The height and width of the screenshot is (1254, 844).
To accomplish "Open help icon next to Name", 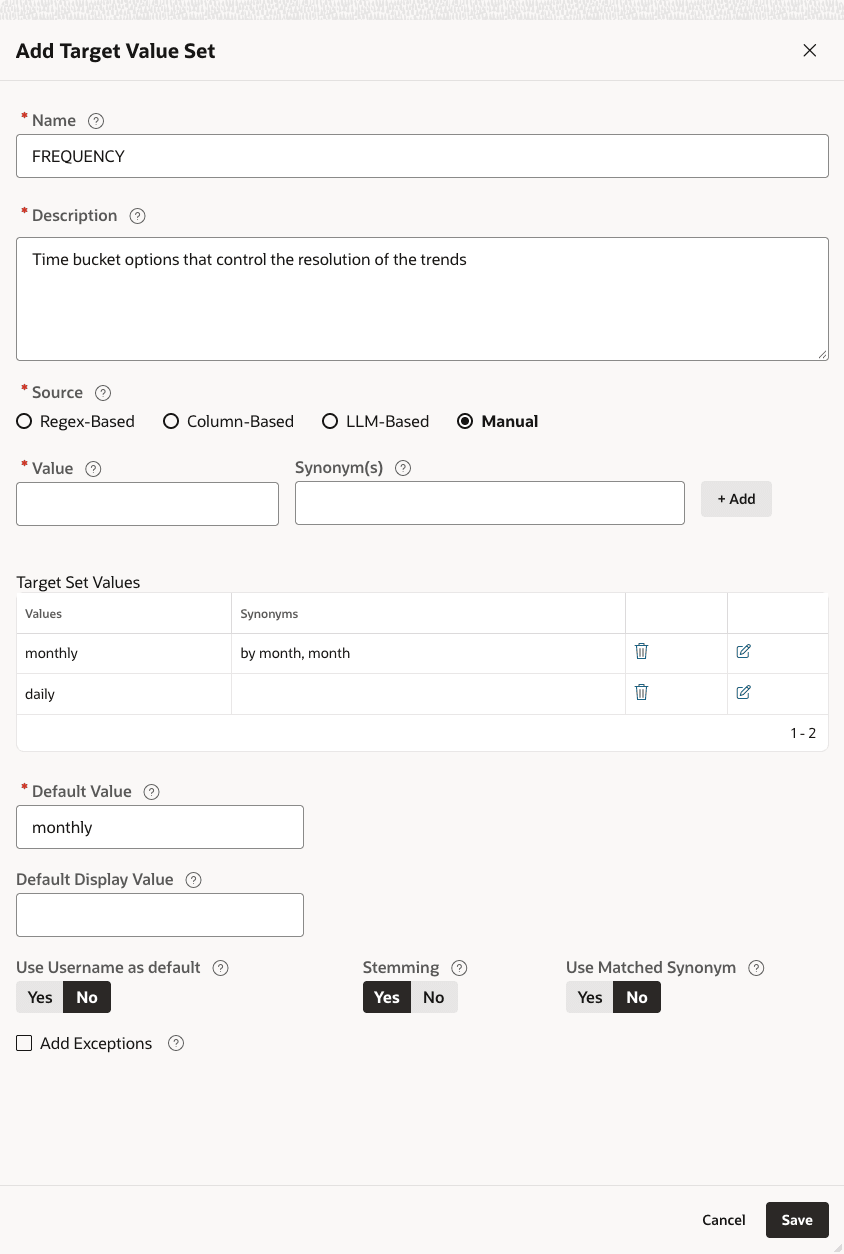I will point(96,121).
